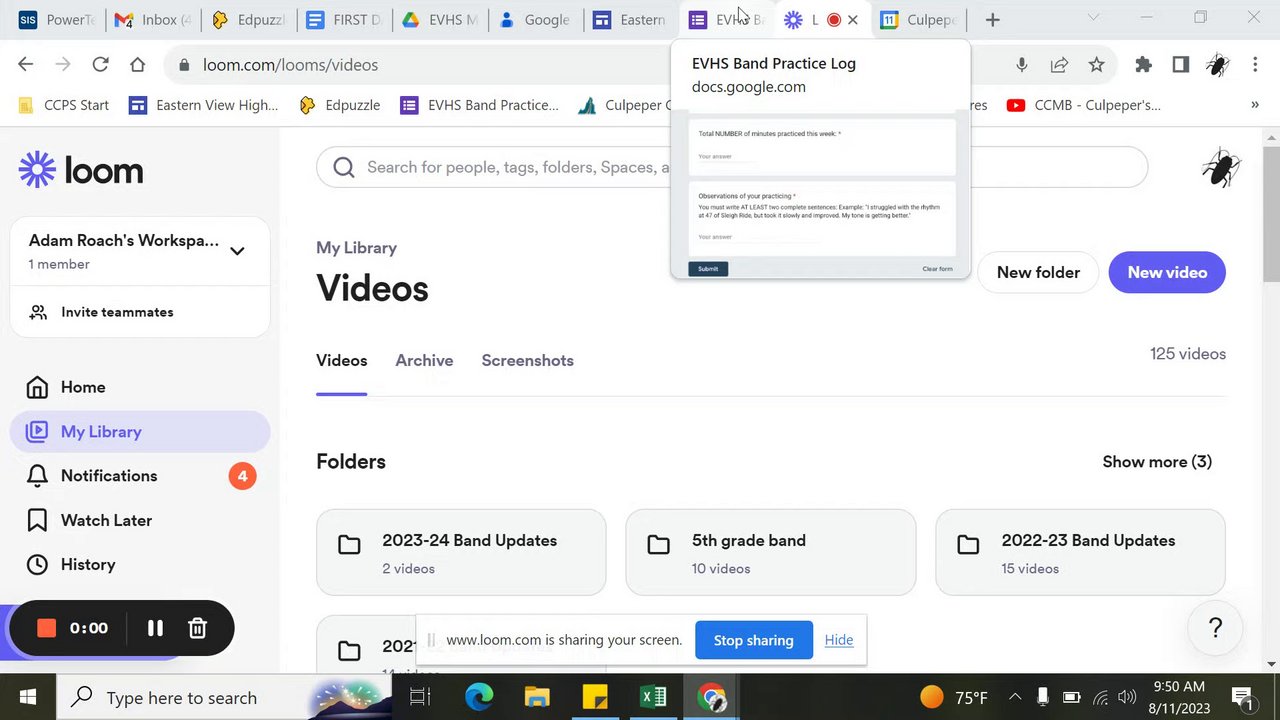The width and height of the screenshot is (1280, 720).
Task: Click the search magnifier icon in Loom
Action: pos(344,167)
